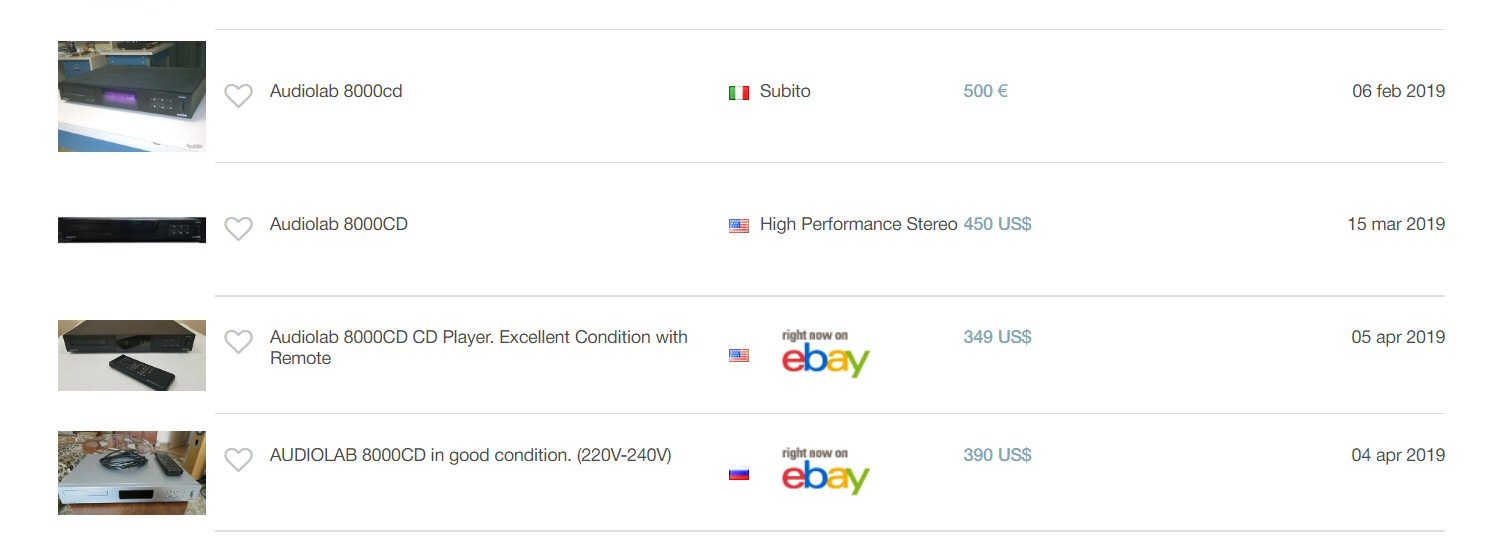1512x543 pixels.
Task: Click US flag next to 349 US$ eBay logo
Action: tap(739, 355)
